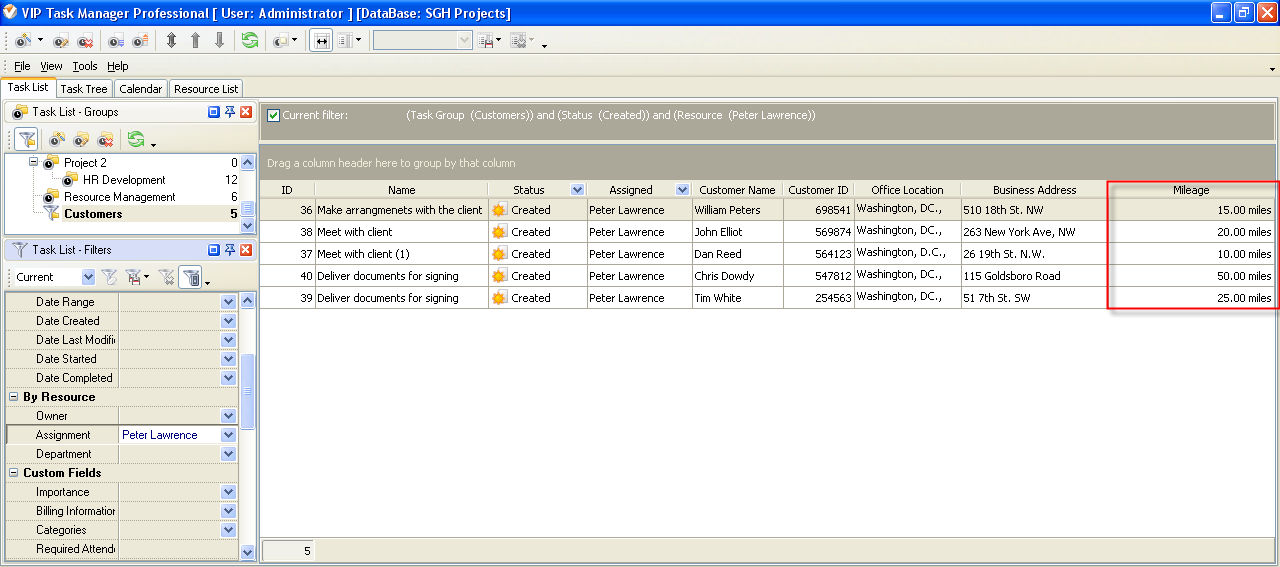Open the Tools menu
This screenshot has height=567, width=1280.
pos(85,66)
